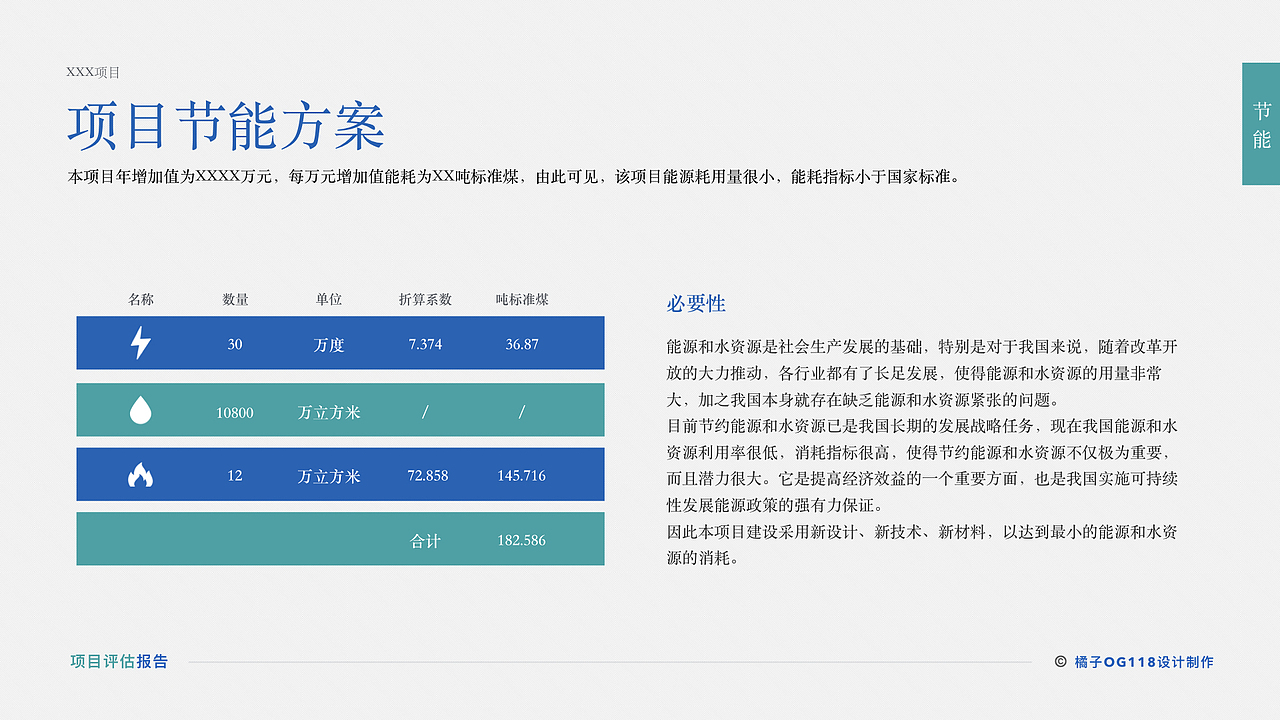Select coefficient value 72.858
Viewport: 1280px width, 720px height.
coord(428,476)
